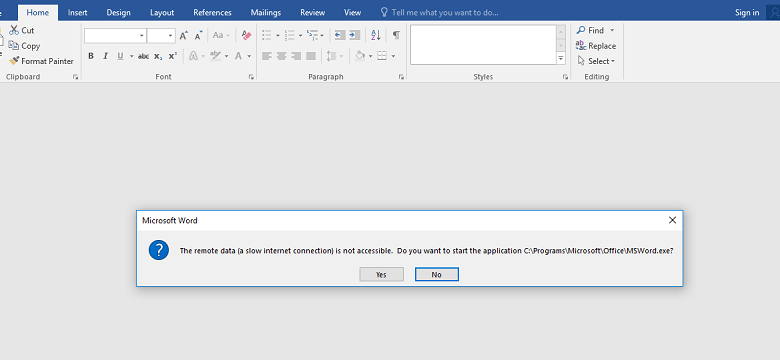Click Line and Paragraph Spacing icon

click(x=332, y=56)
